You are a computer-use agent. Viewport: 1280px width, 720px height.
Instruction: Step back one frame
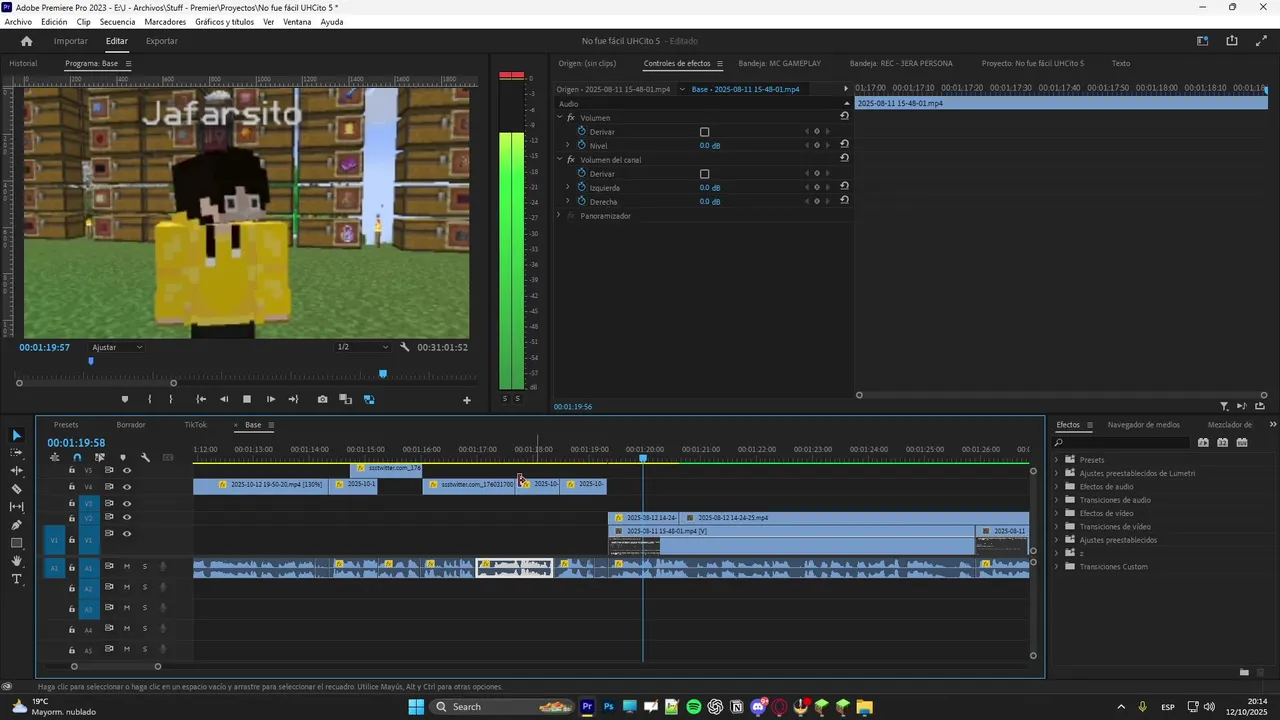click(224, 399)
